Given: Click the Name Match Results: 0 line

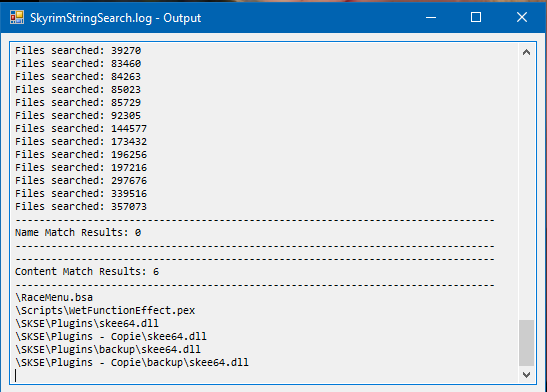Looking at the screenshot, I should [x=78, y=232].
